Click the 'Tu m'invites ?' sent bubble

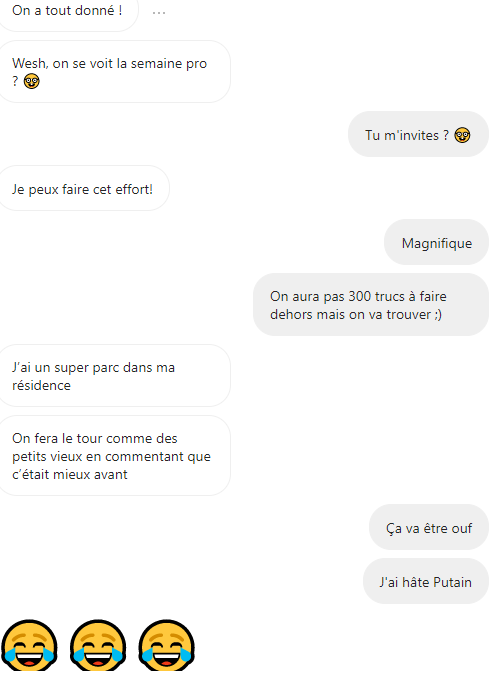(x=418, y=134)
